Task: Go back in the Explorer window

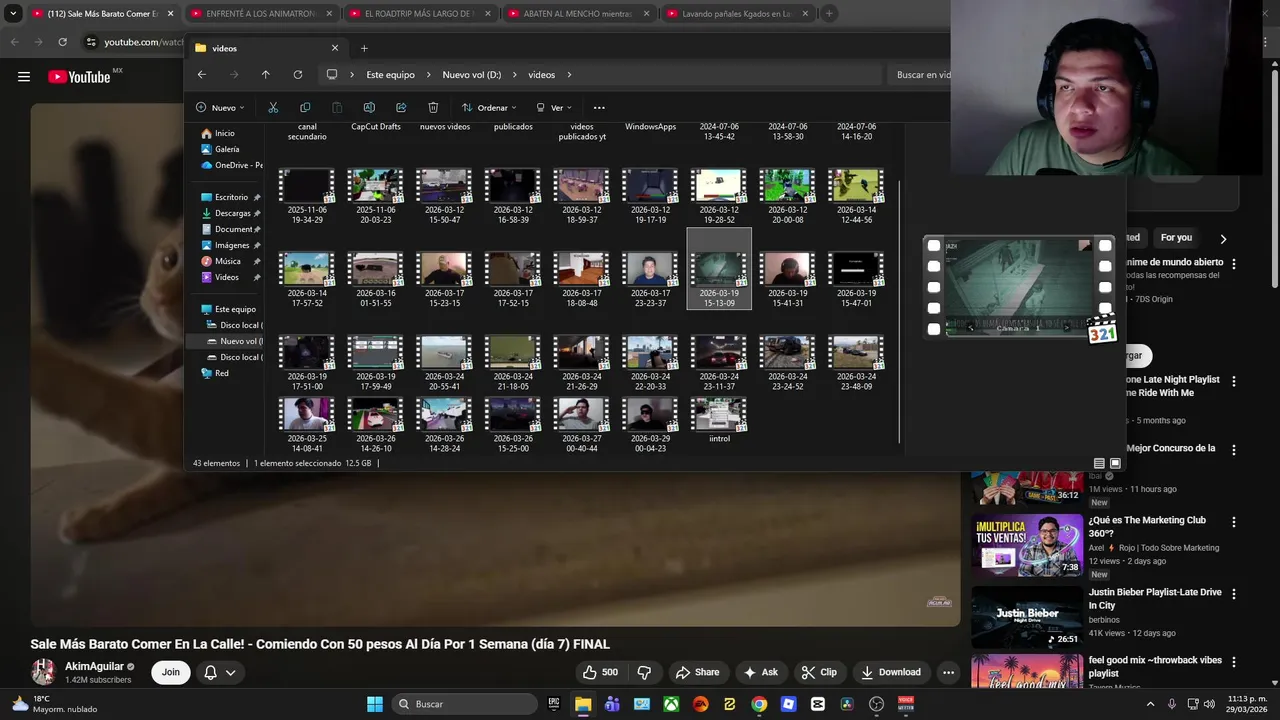Action: pos(202,75)
